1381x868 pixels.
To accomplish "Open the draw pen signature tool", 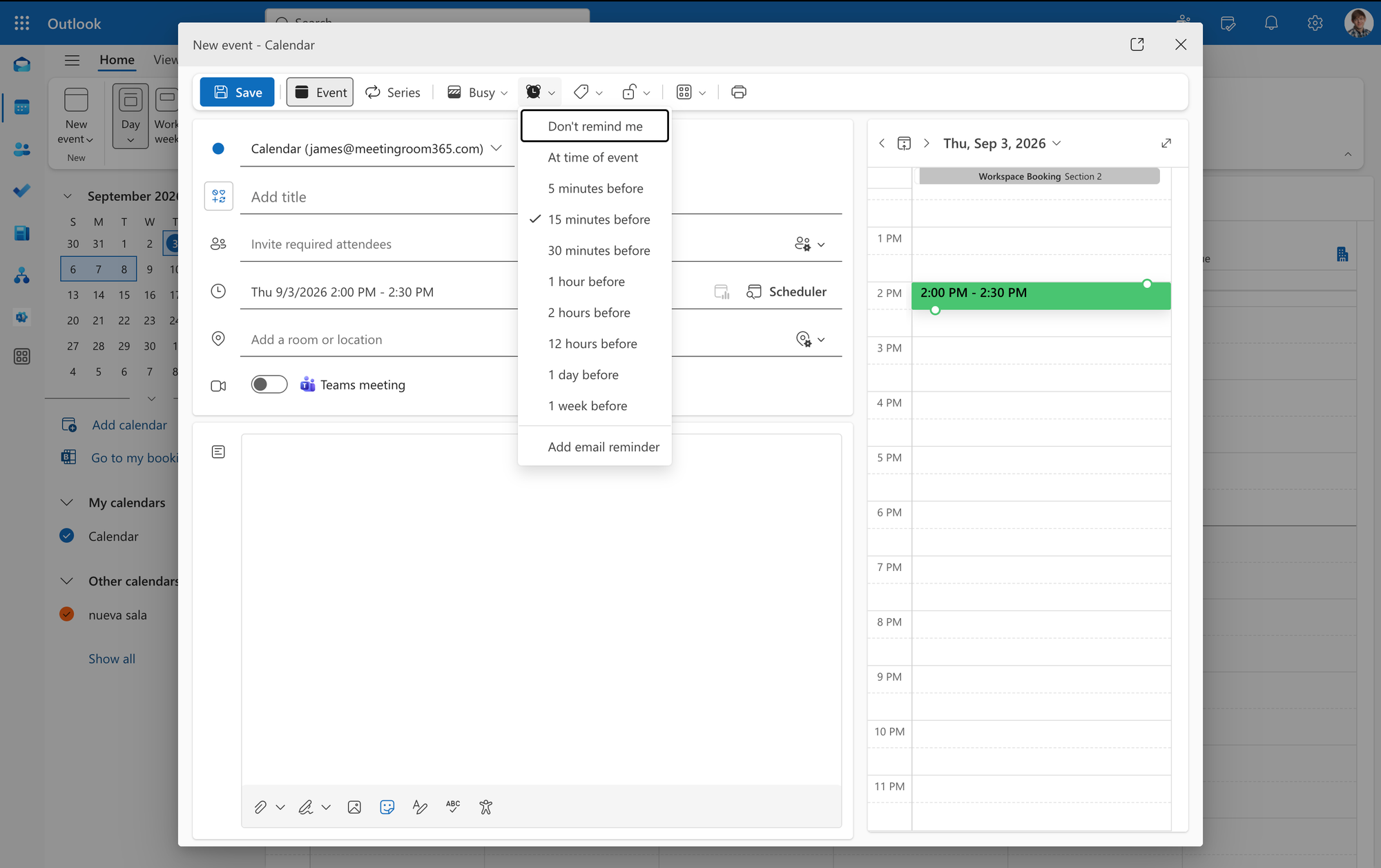I will [306, 807].
